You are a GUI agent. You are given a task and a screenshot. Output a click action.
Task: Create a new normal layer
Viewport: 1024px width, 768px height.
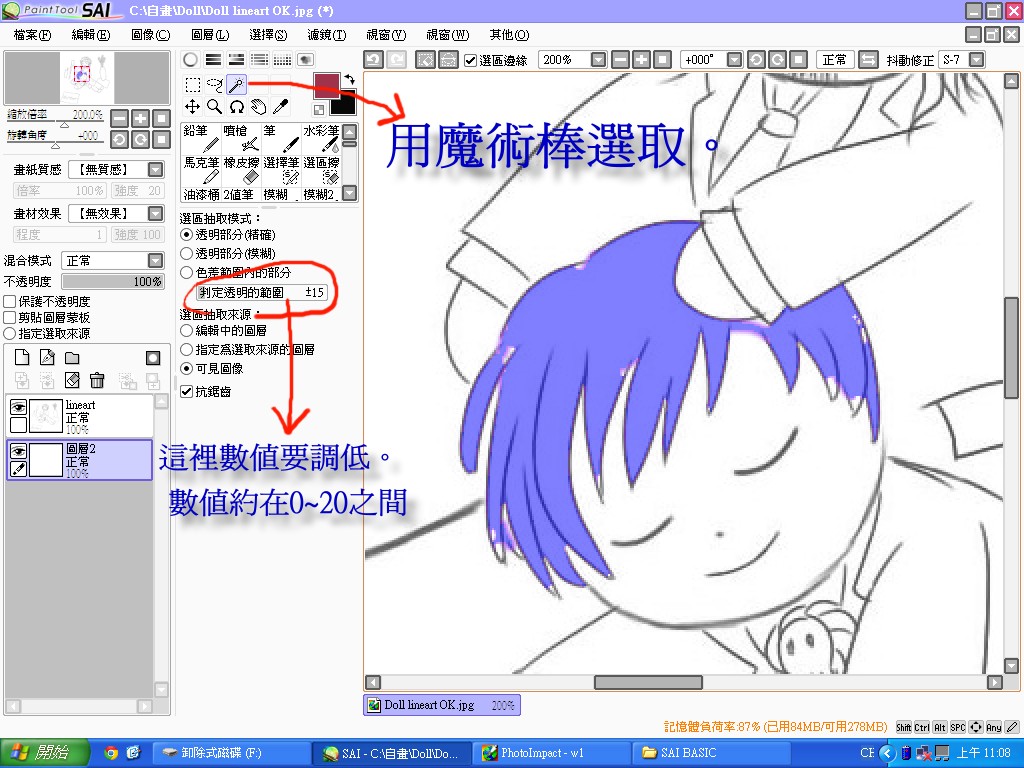(22, 357)
